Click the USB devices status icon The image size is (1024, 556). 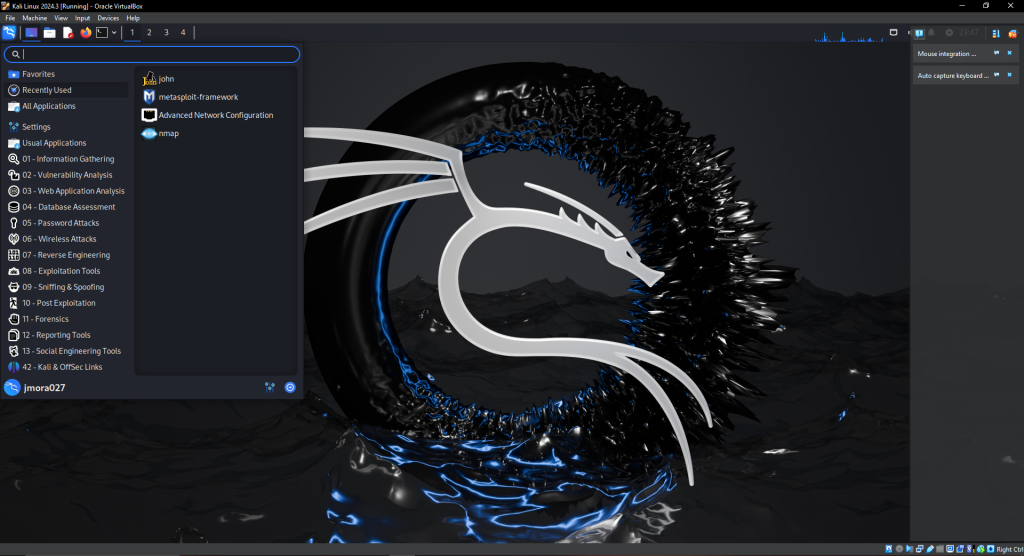[x=930, y=549]
